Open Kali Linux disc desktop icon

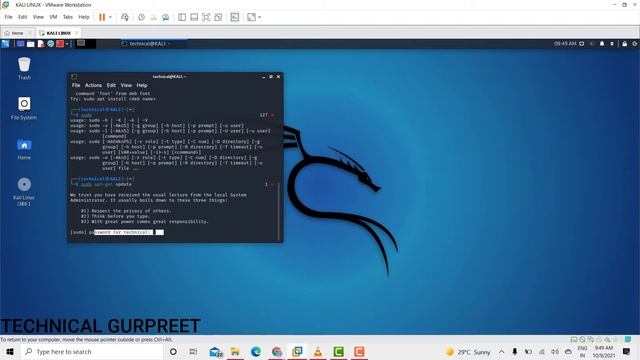pos(24,191)
